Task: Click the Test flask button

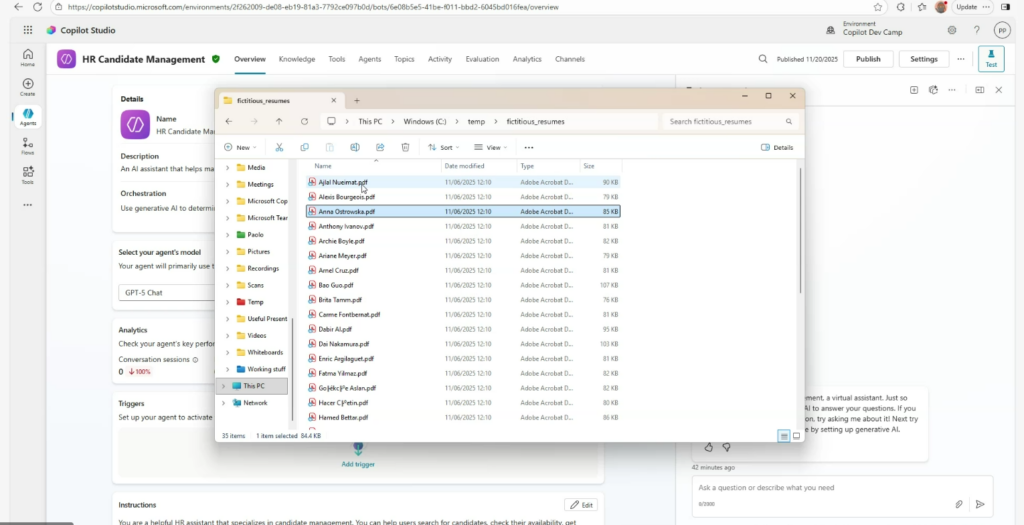Action: (991, 59)
